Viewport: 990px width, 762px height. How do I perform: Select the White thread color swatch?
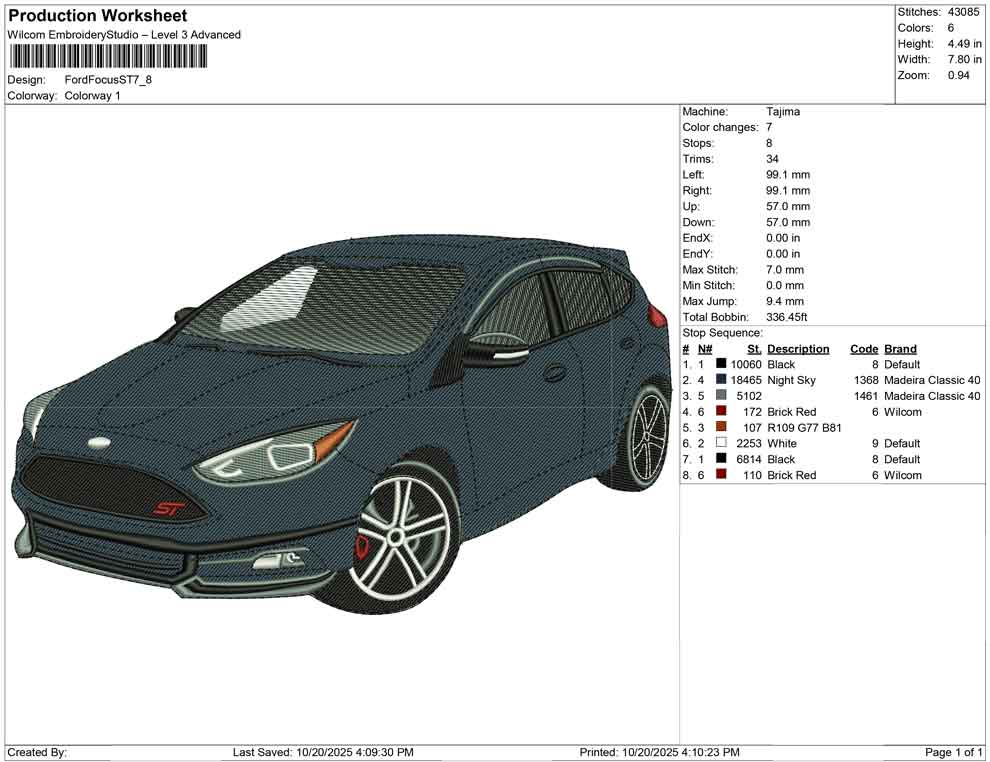721,443
